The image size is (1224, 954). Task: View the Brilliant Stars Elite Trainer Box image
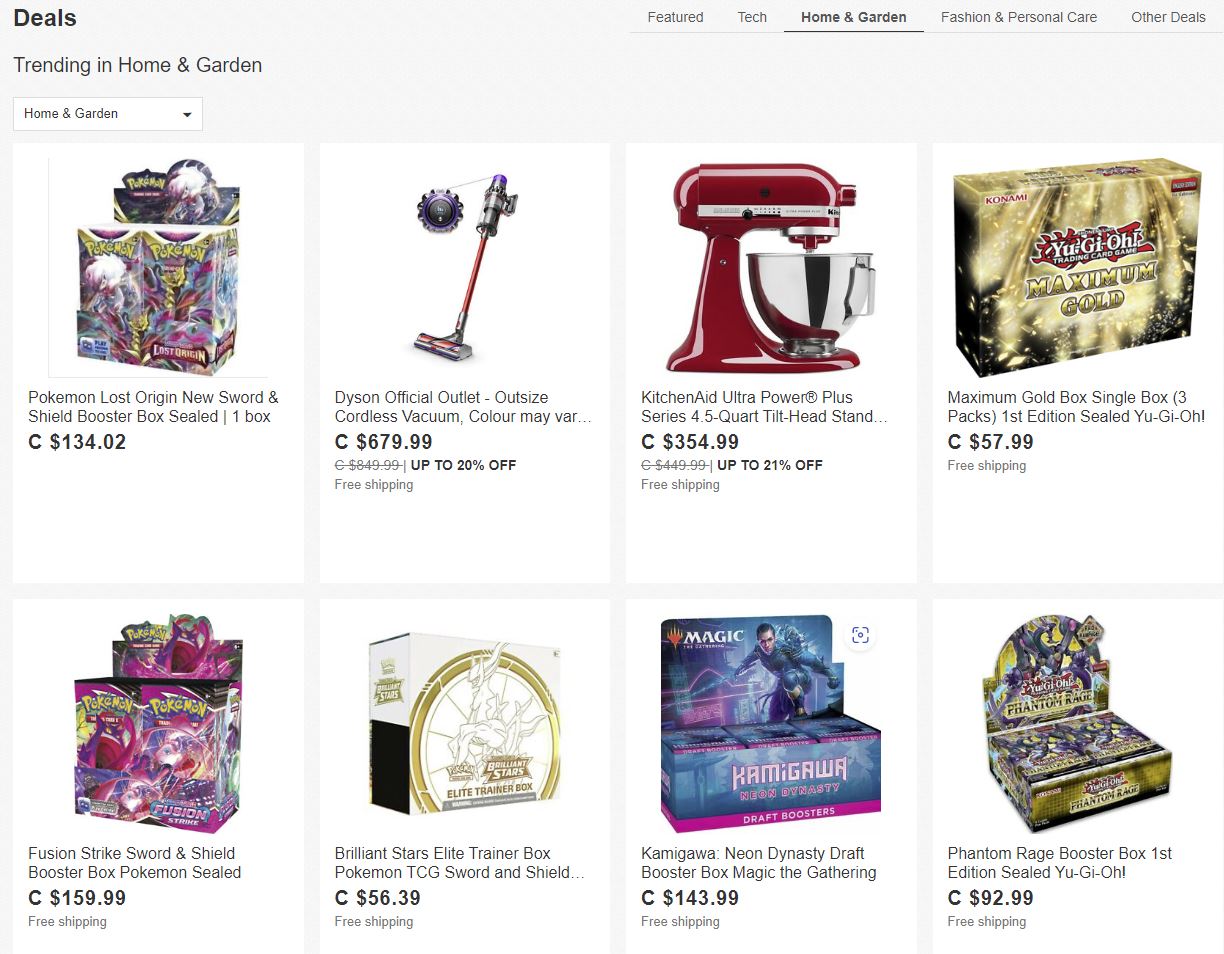coord(465,723)
